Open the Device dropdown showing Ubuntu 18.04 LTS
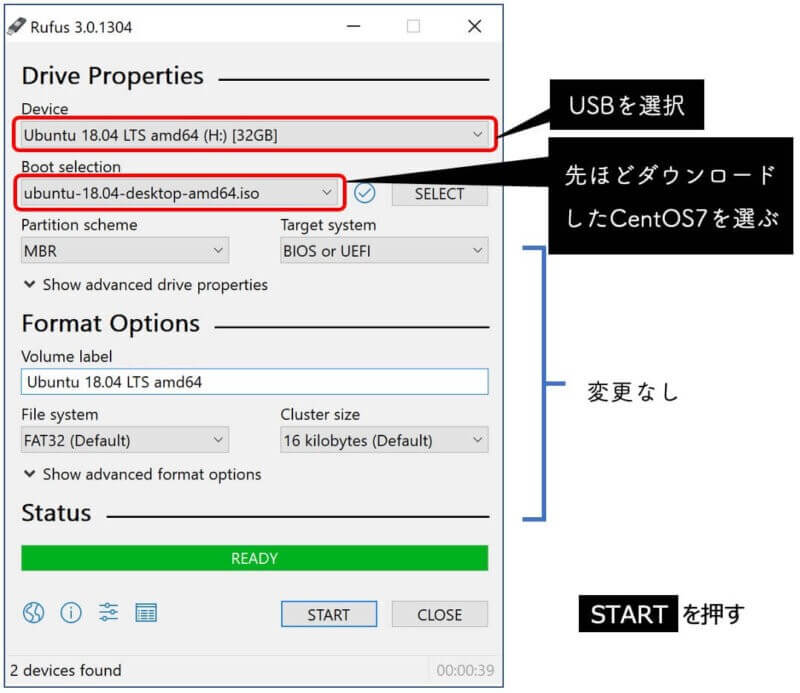 [x=254, y=135]
